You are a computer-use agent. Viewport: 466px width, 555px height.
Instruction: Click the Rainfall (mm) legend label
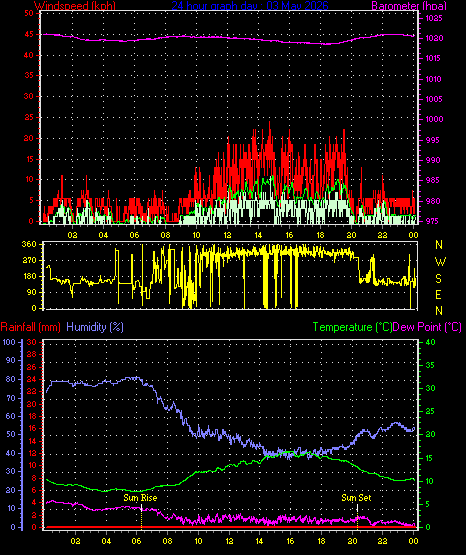pyautogui.click(x=30, y=327)
